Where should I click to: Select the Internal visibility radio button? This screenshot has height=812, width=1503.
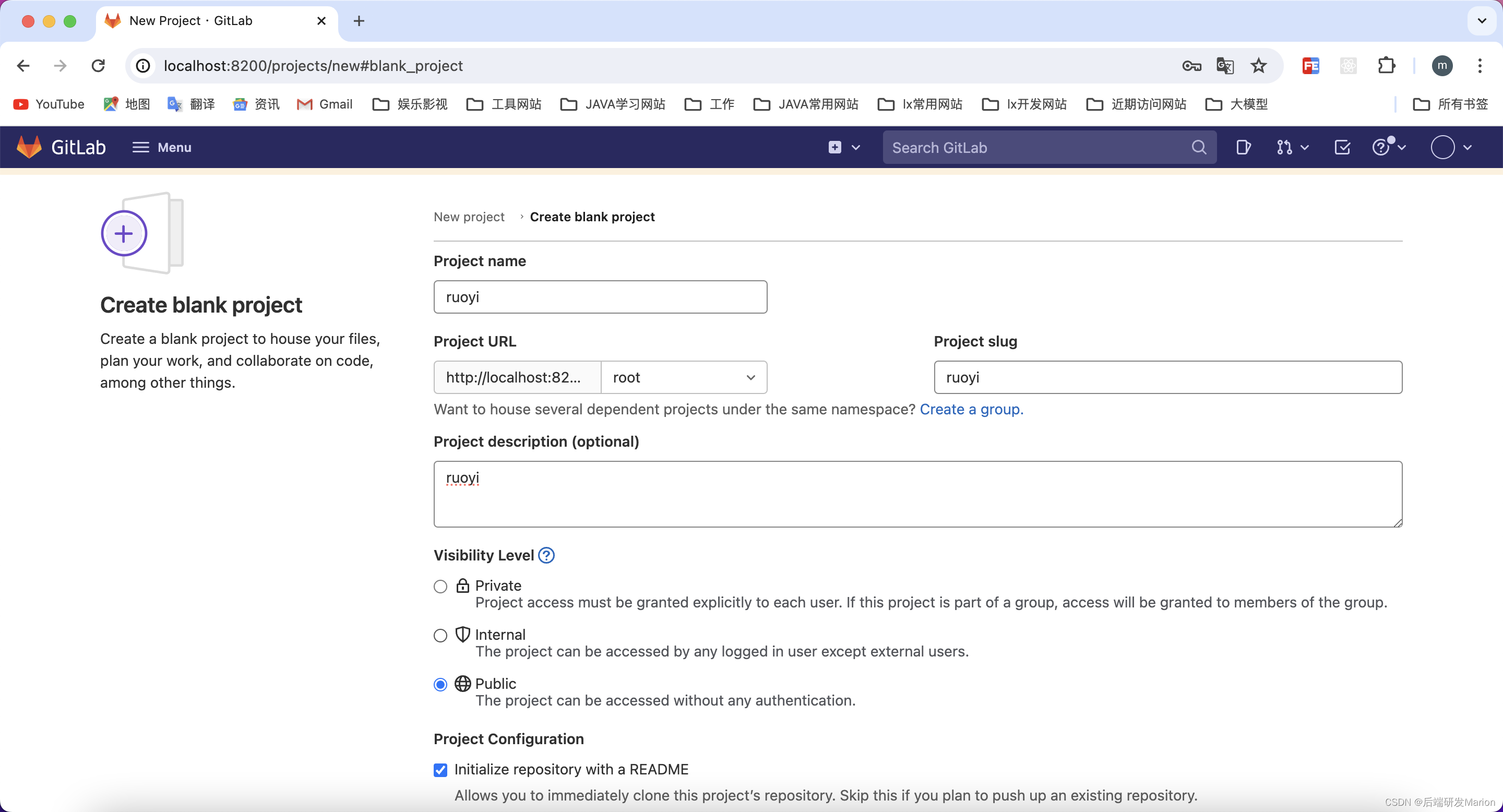click(x=440, y=635)
